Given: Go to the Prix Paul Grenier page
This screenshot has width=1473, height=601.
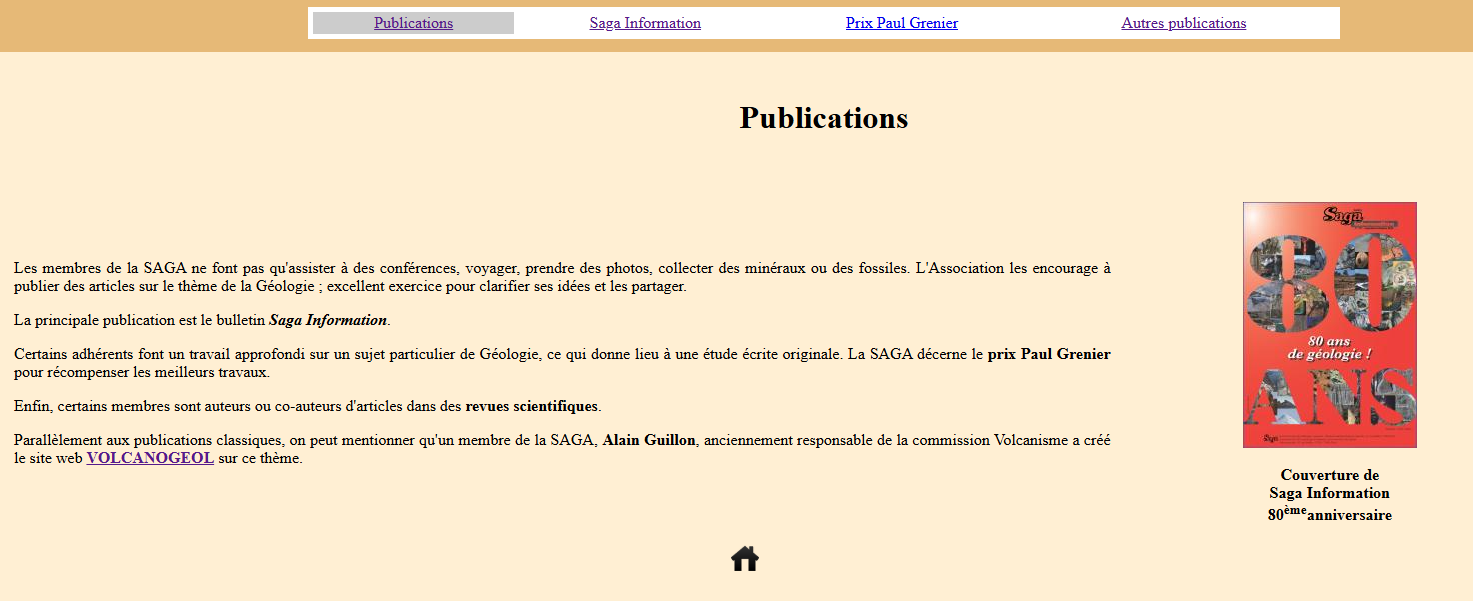Looking at the screenshot, I should point(901,23).
